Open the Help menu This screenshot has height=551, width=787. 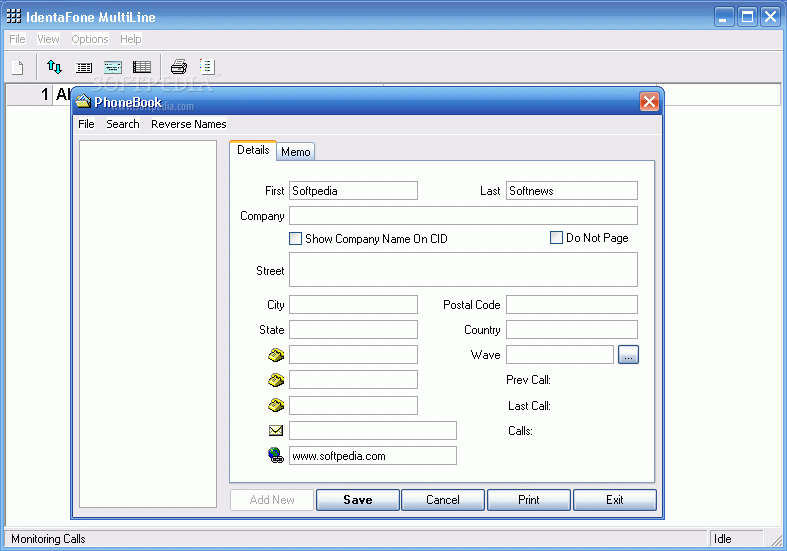(130, 39)
